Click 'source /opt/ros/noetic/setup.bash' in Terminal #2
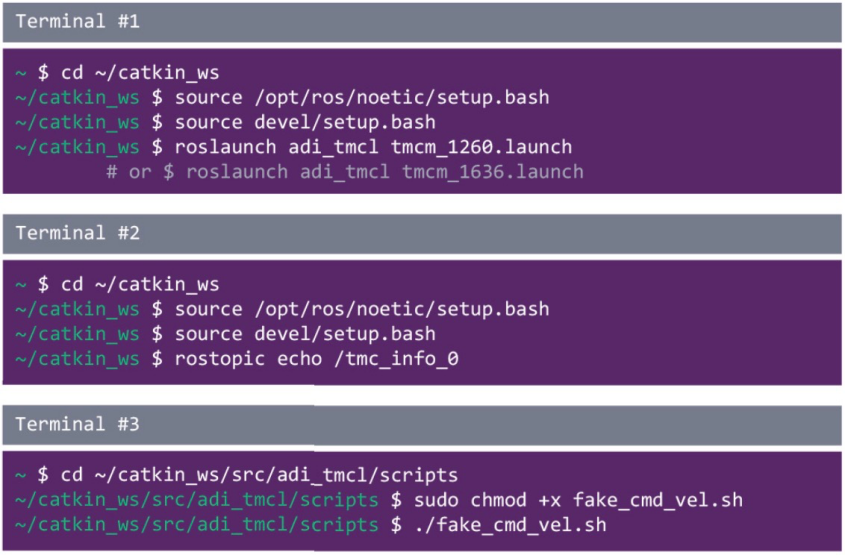Screen dimensions: 845x555 362,309
